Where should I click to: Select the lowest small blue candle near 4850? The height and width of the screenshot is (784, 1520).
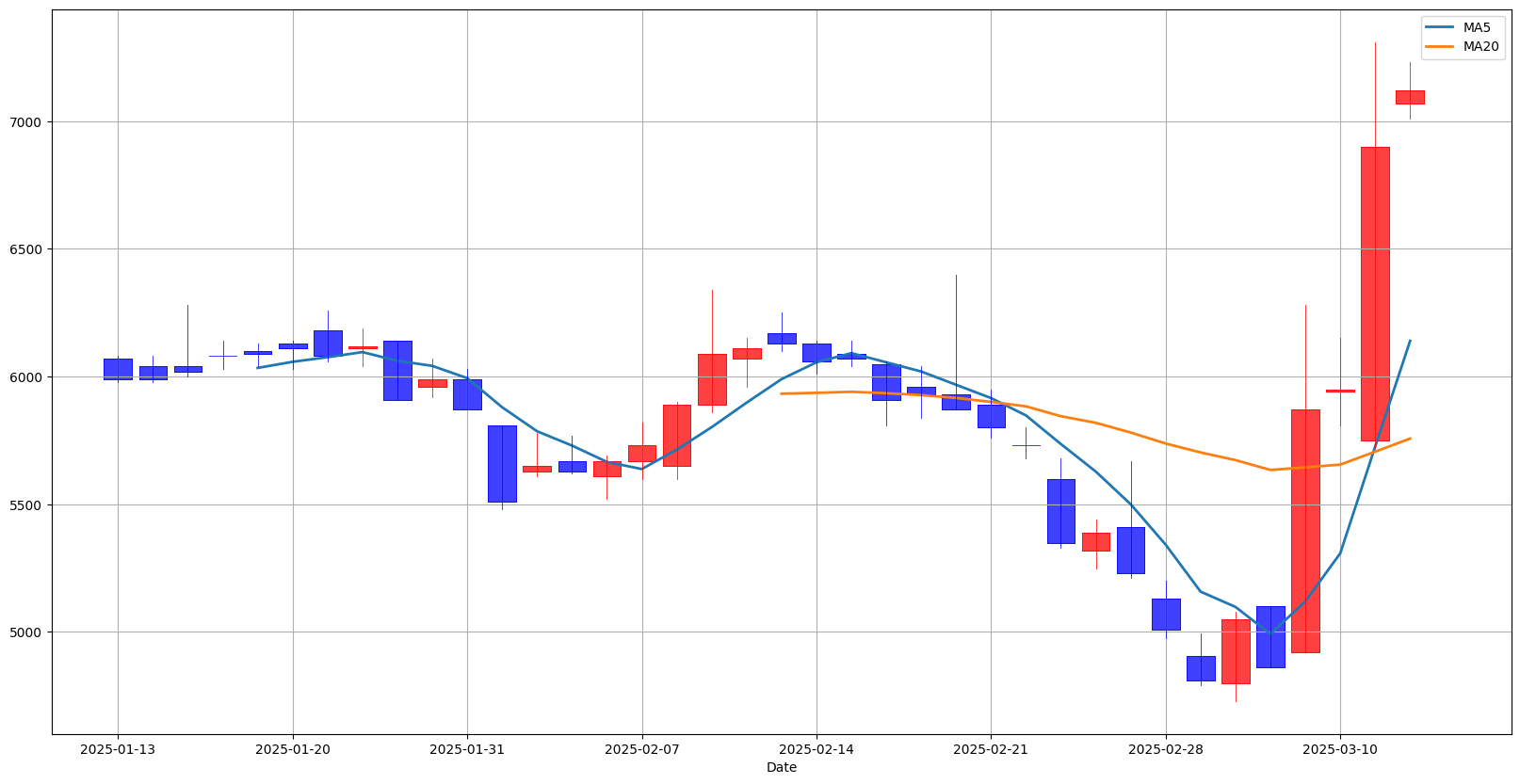pyautogui.click(x=1201, y=668)
